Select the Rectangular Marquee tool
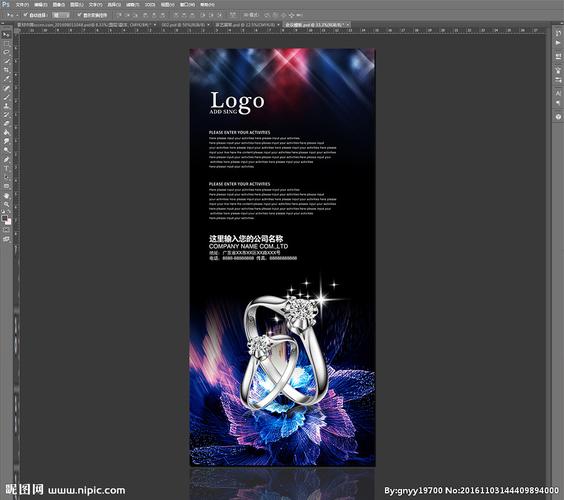 point(6,44)
